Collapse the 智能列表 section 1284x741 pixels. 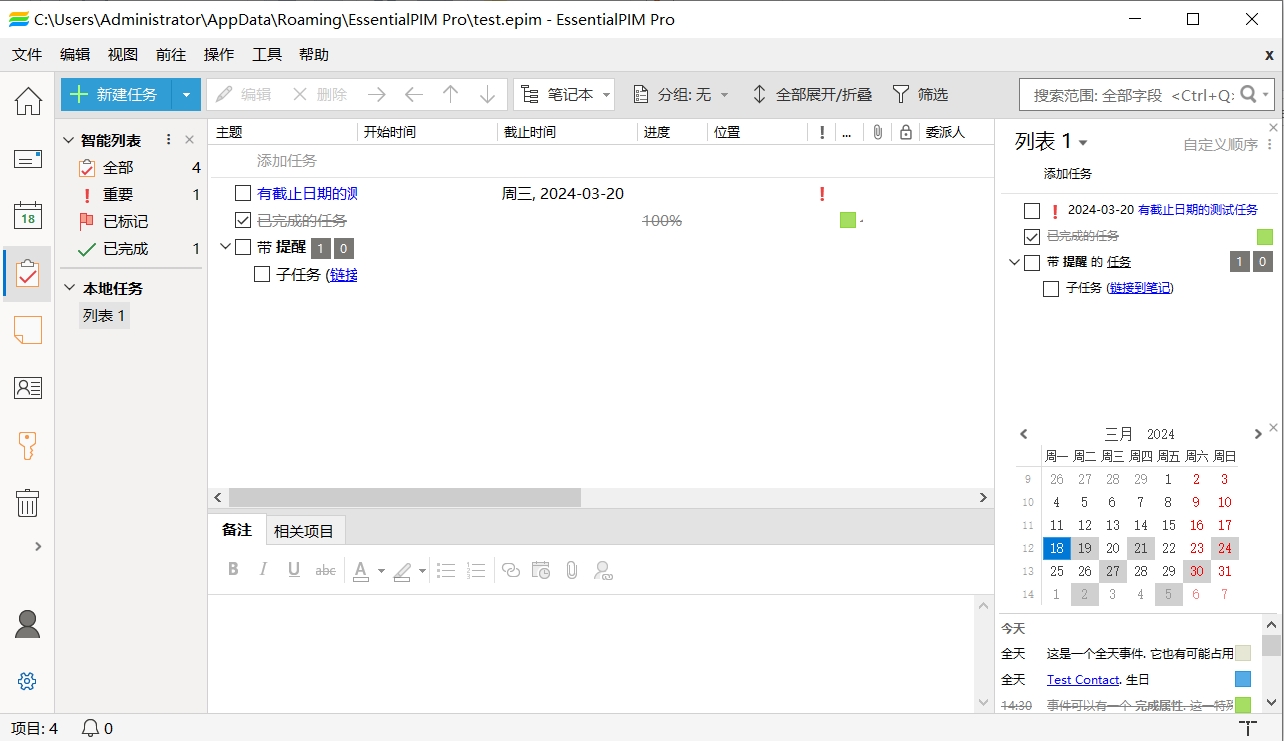coord(69,141)
